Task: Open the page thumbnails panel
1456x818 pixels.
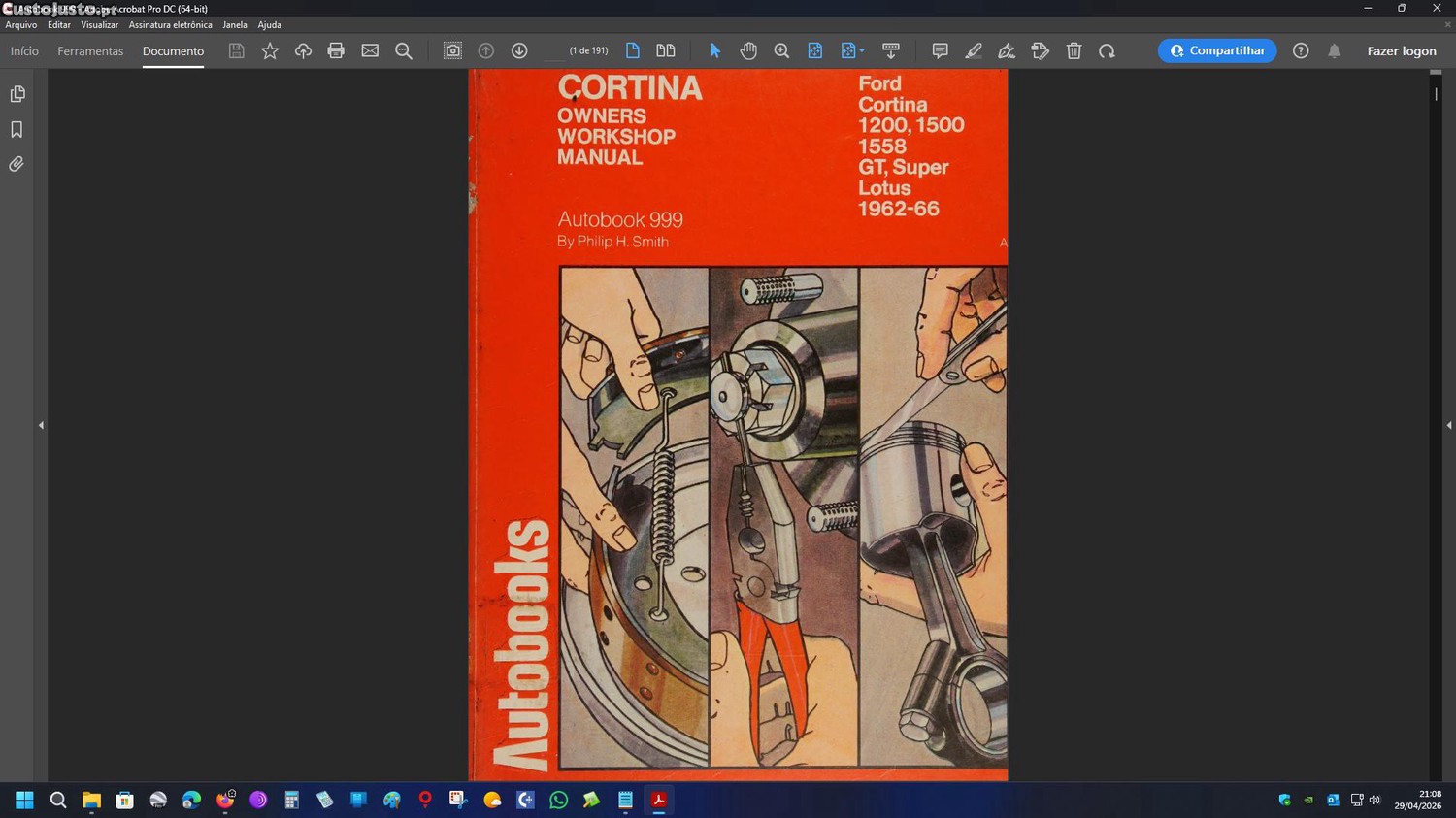Action: [x=17, y=94]
